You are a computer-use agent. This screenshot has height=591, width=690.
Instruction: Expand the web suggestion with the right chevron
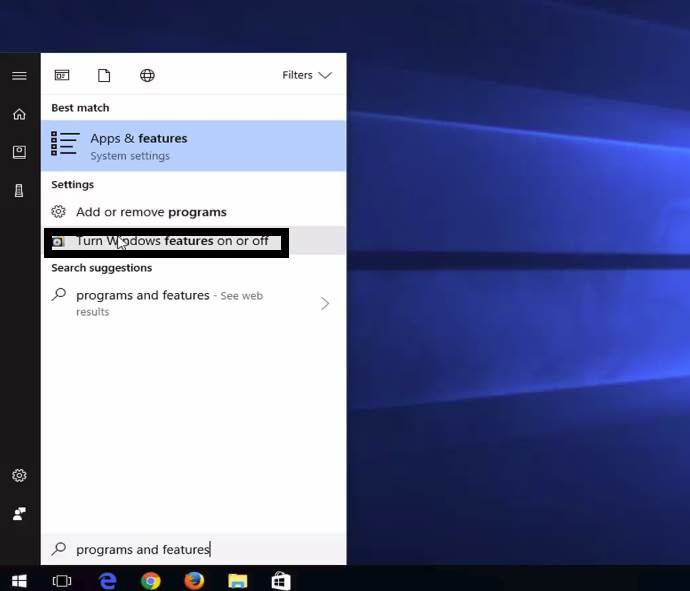325,303
